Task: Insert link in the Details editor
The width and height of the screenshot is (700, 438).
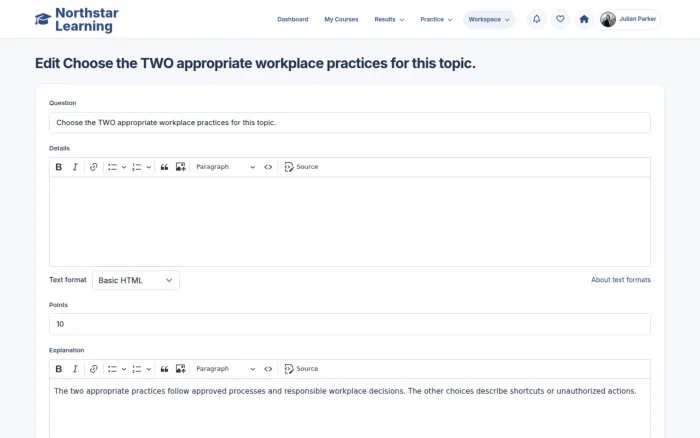Action: coord(93,167)
